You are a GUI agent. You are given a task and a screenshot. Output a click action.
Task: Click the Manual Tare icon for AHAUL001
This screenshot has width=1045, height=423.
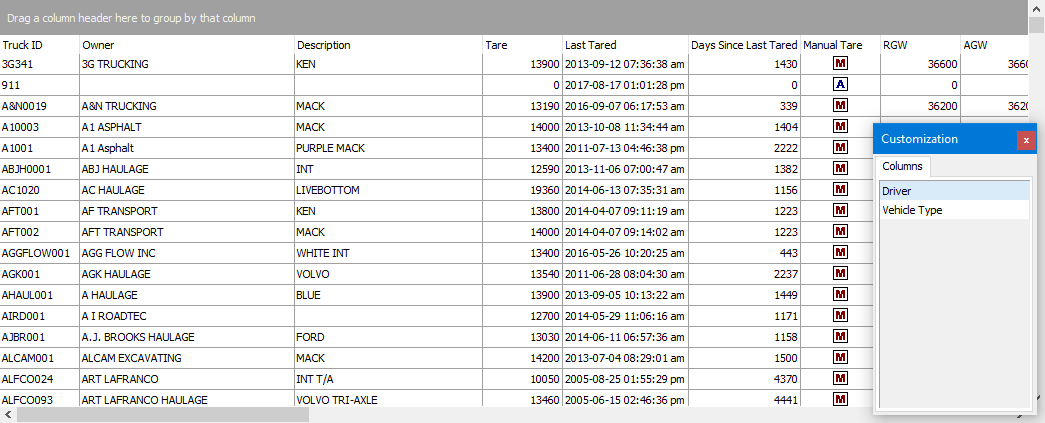(841, 295)
